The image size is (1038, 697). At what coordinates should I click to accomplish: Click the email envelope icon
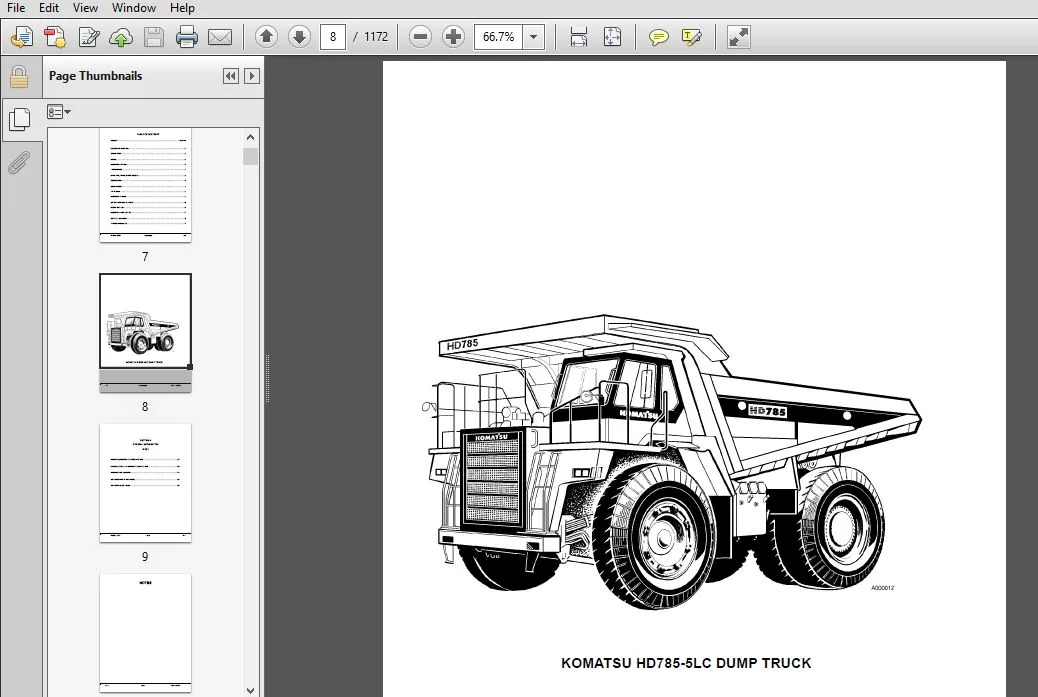(220, 37)
